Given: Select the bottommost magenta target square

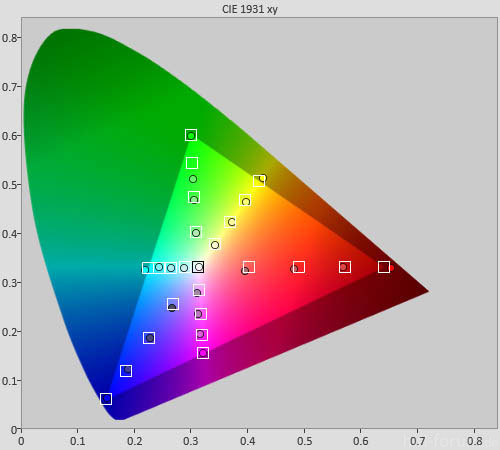Looking at the screenshot, I should click(x=203, y=353).
